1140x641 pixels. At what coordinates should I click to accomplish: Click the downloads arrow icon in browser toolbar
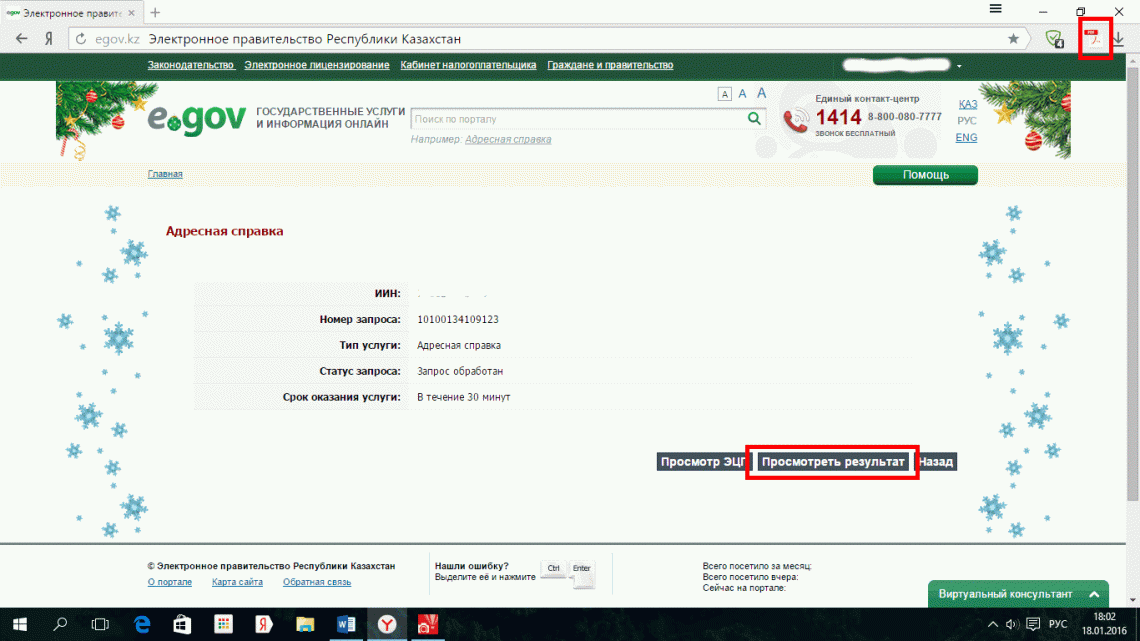click(x=1120, y=38)
